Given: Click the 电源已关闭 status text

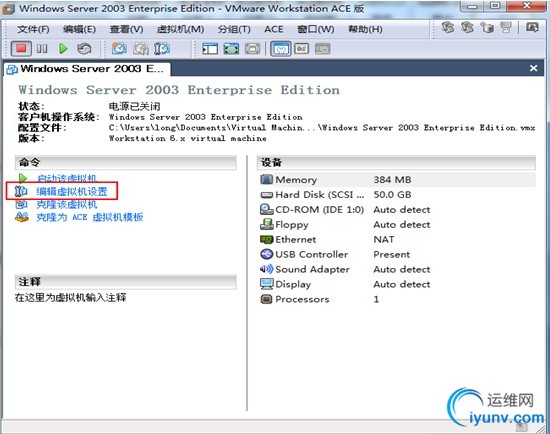Looking at the screenshot, I should 134,106.
